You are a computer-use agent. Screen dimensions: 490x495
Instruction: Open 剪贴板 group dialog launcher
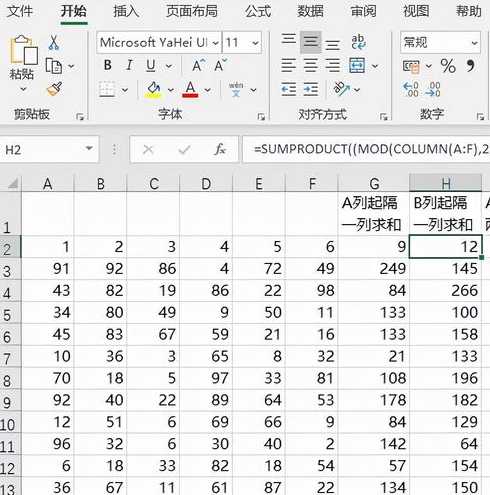click(80, 117)
